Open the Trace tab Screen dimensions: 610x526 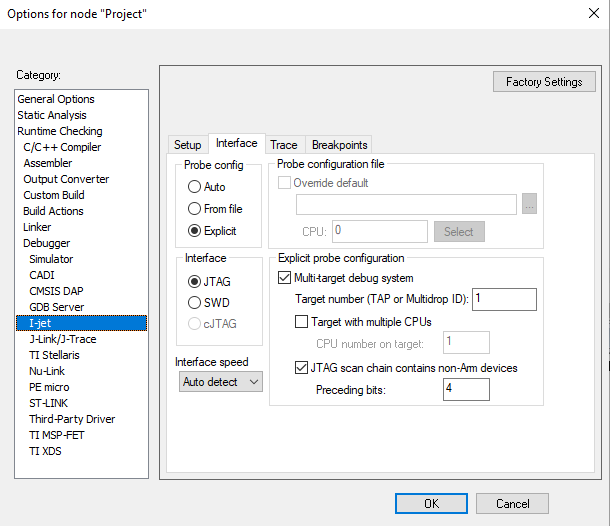(x=283, y=145)
